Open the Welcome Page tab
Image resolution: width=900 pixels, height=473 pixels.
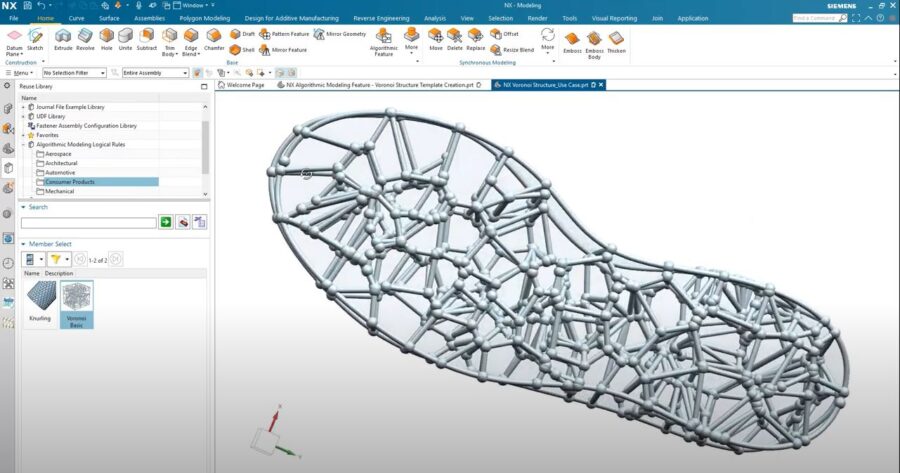[x=245, y=85]
